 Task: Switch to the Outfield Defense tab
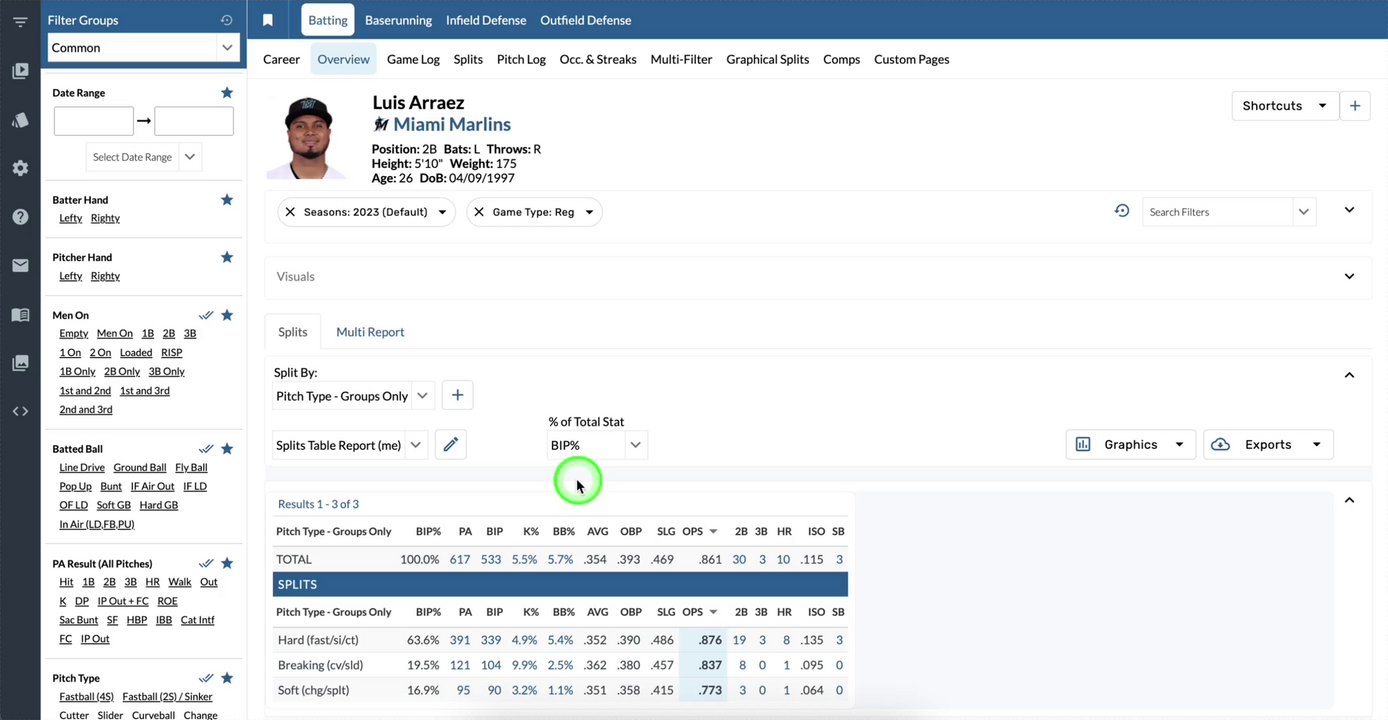pos(586,20)
